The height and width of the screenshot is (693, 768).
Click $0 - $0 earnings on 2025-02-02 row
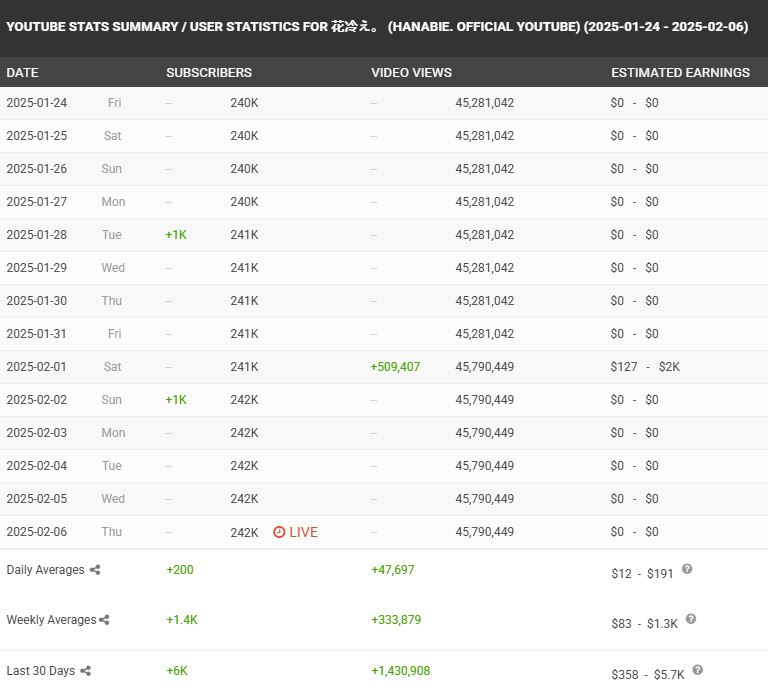pos(634,400)
